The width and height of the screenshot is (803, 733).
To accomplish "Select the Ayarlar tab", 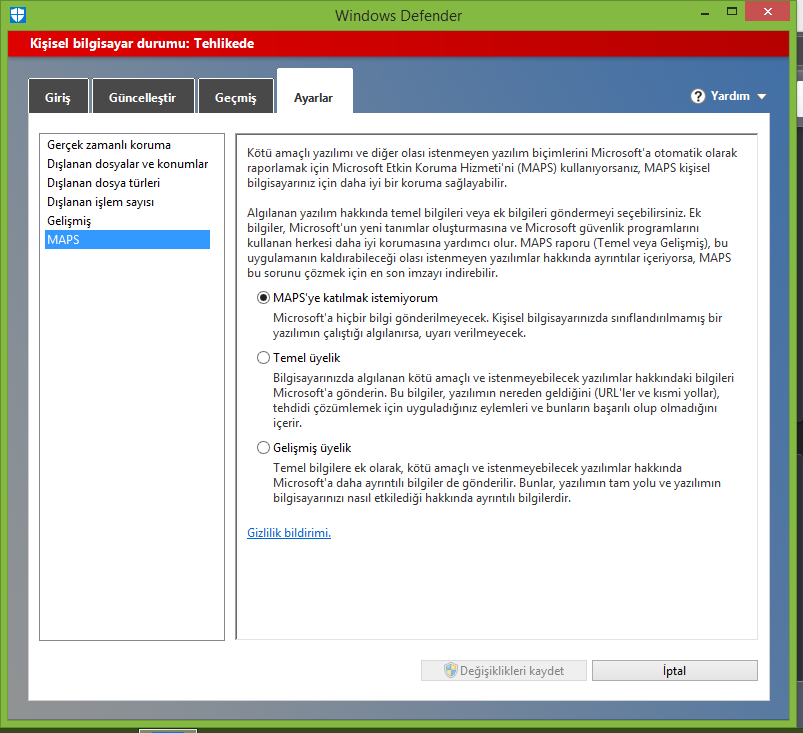I will (314, 91).
